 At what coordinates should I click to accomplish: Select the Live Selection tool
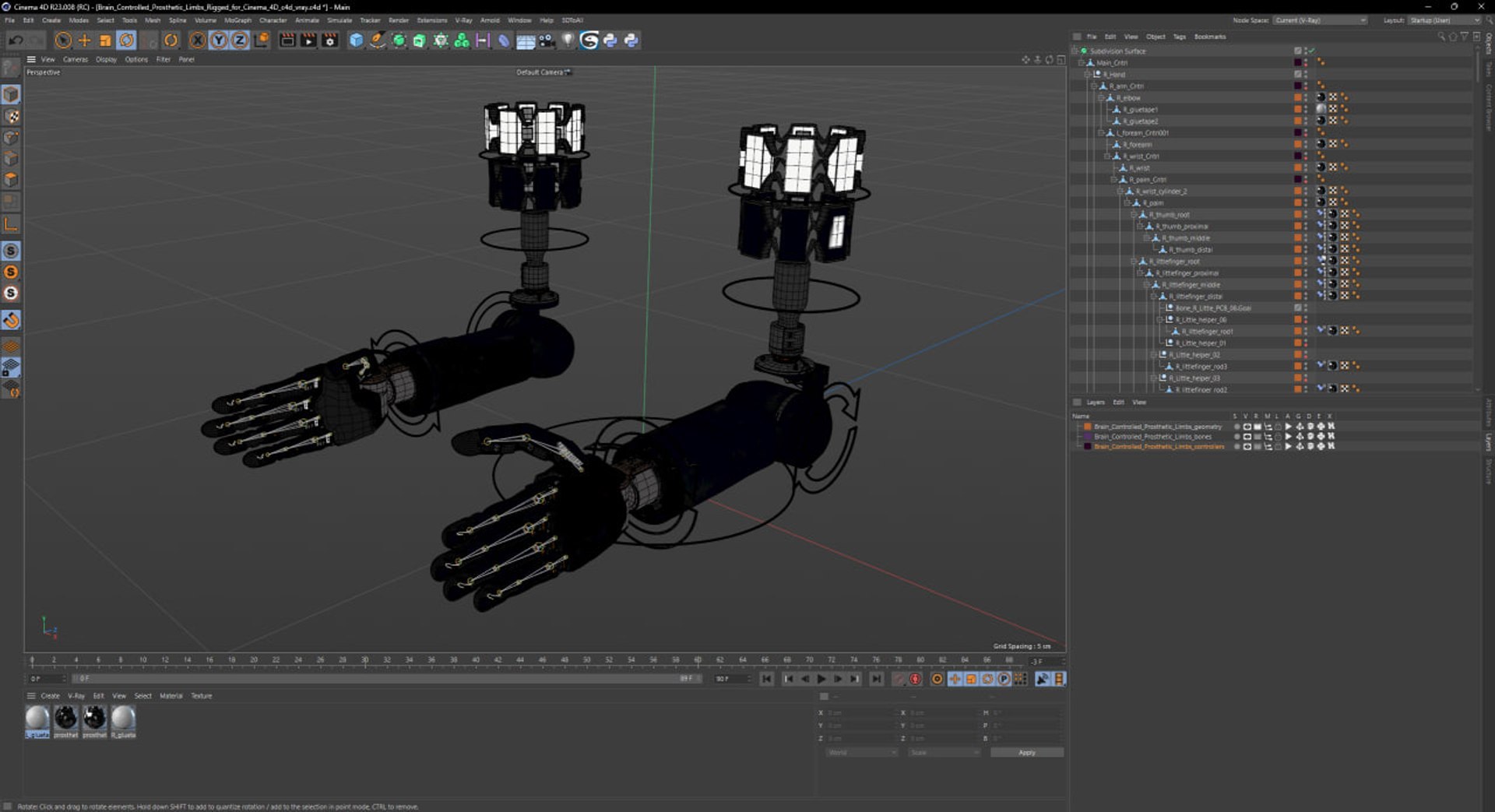click(64, 40)
